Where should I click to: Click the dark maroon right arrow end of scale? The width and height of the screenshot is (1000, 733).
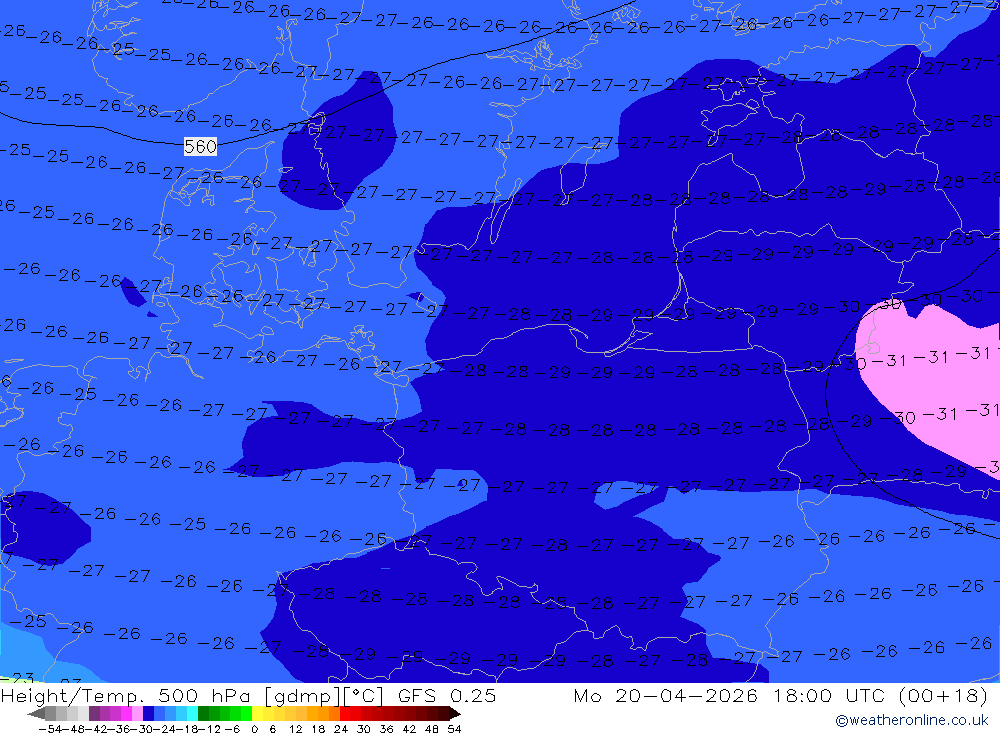(455, 714)
